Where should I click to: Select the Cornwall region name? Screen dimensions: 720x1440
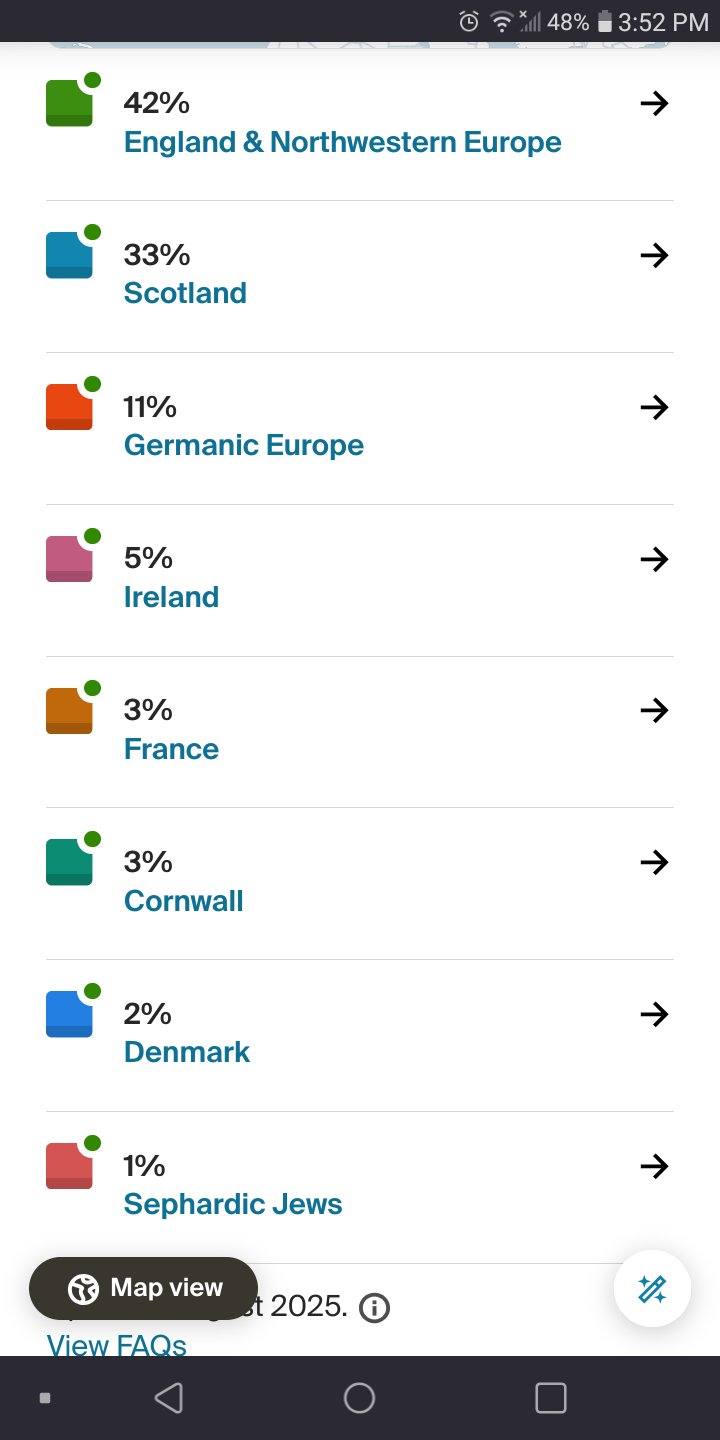[x=184, y=901]
